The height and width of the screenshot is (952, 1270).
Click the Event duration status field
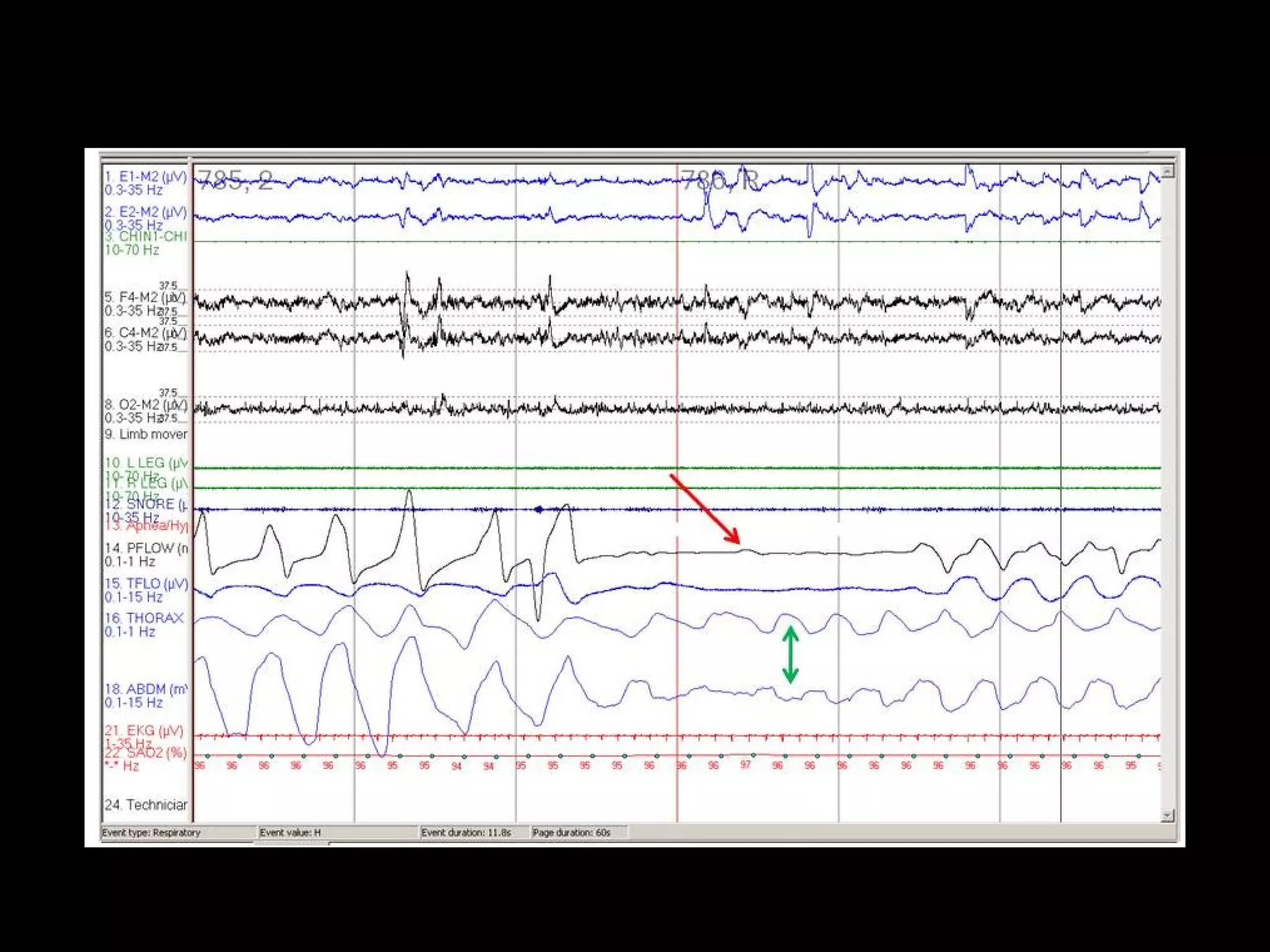(x=466, y=832)
